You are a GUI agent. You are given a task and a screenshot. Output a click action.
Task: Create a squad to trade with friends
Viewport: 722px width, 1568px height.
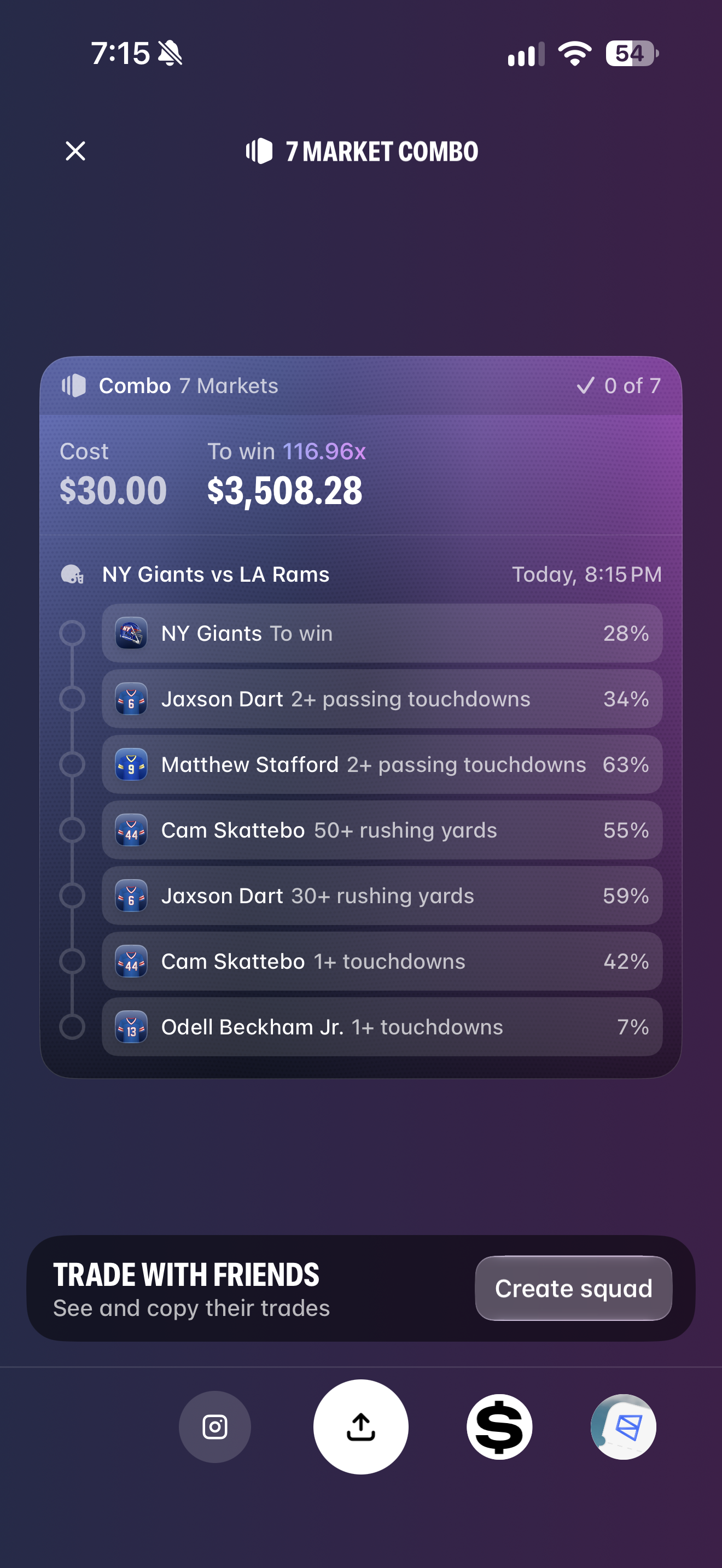(573, 1288)
